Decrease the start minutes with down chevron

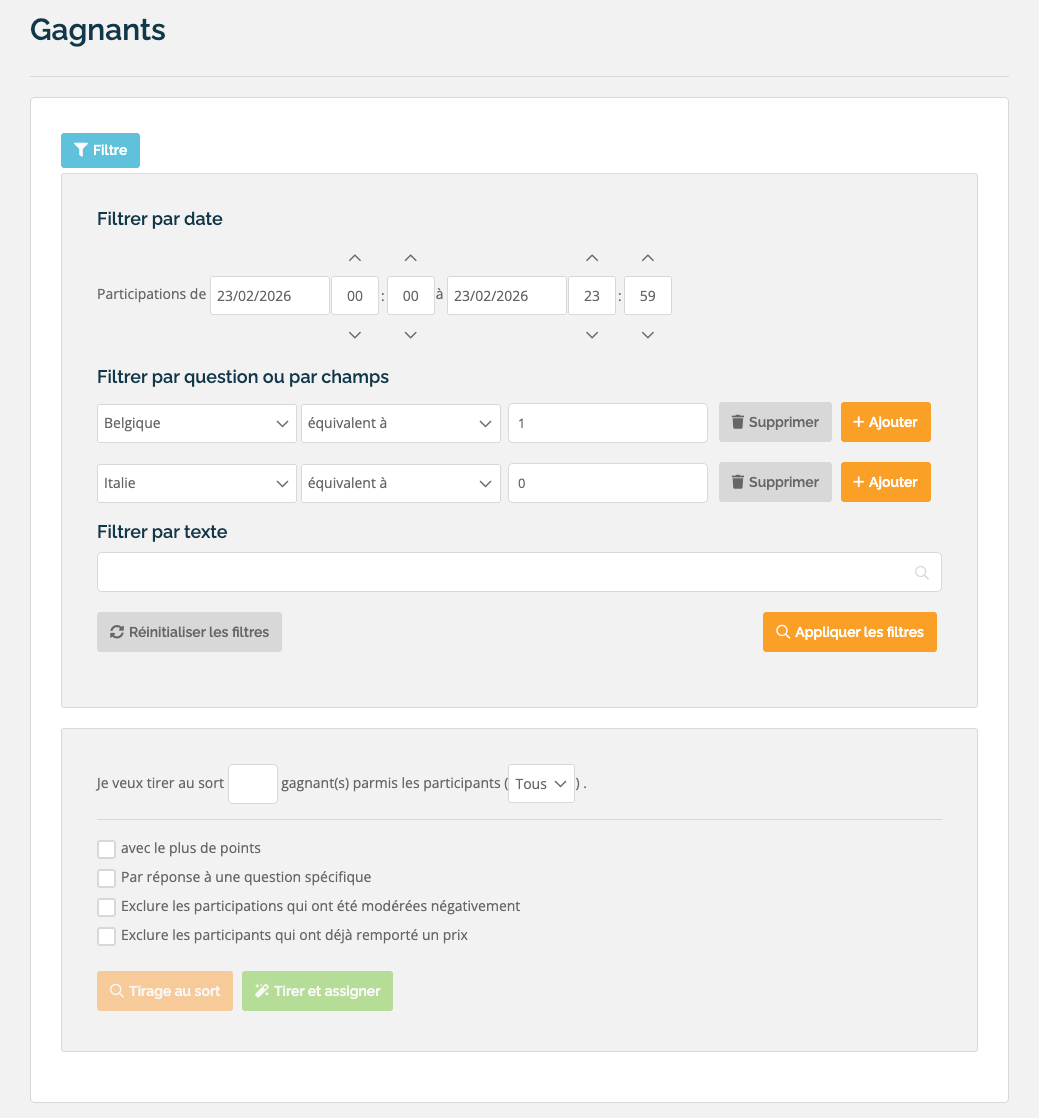[410, 334]
